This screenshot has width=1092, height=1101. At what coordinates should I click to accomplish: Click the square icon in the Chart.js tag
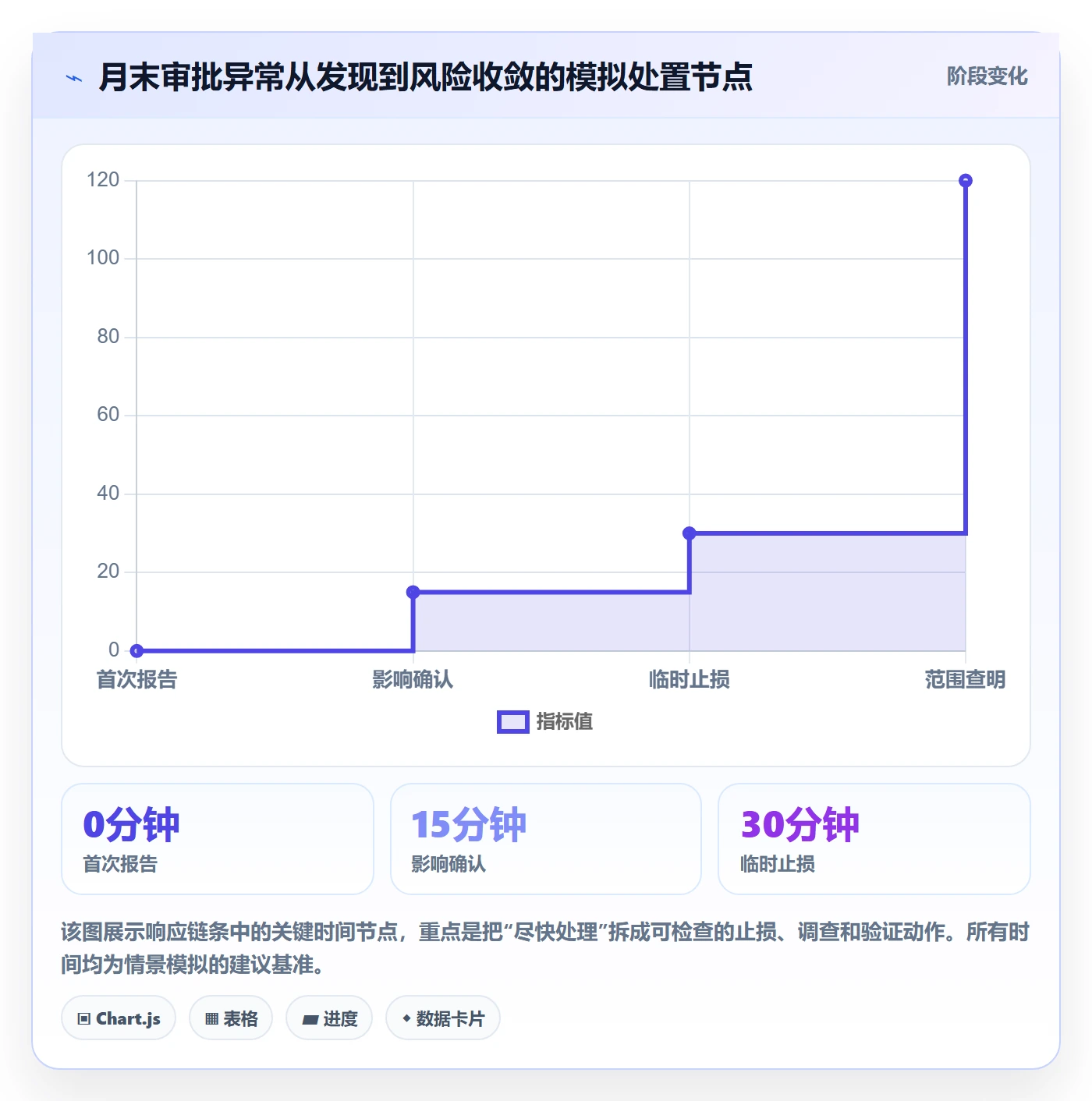[84, 1019]
